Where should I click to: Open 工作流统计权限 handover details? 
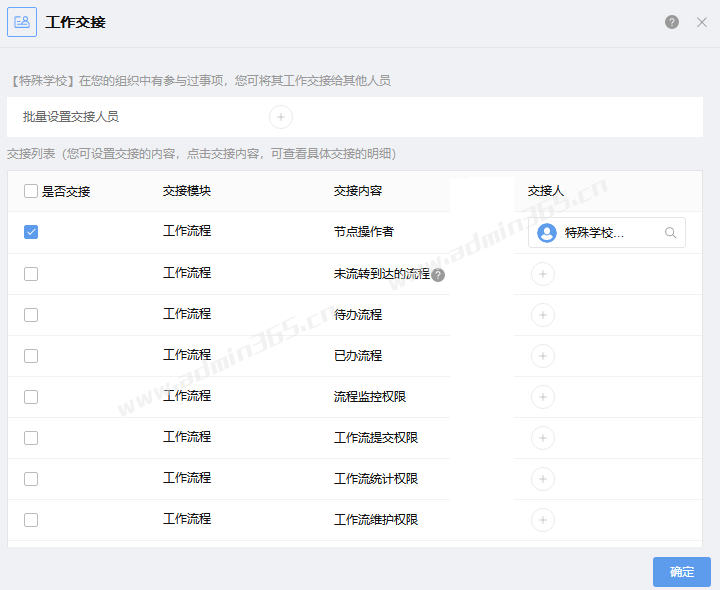click(x=376, y=479)
